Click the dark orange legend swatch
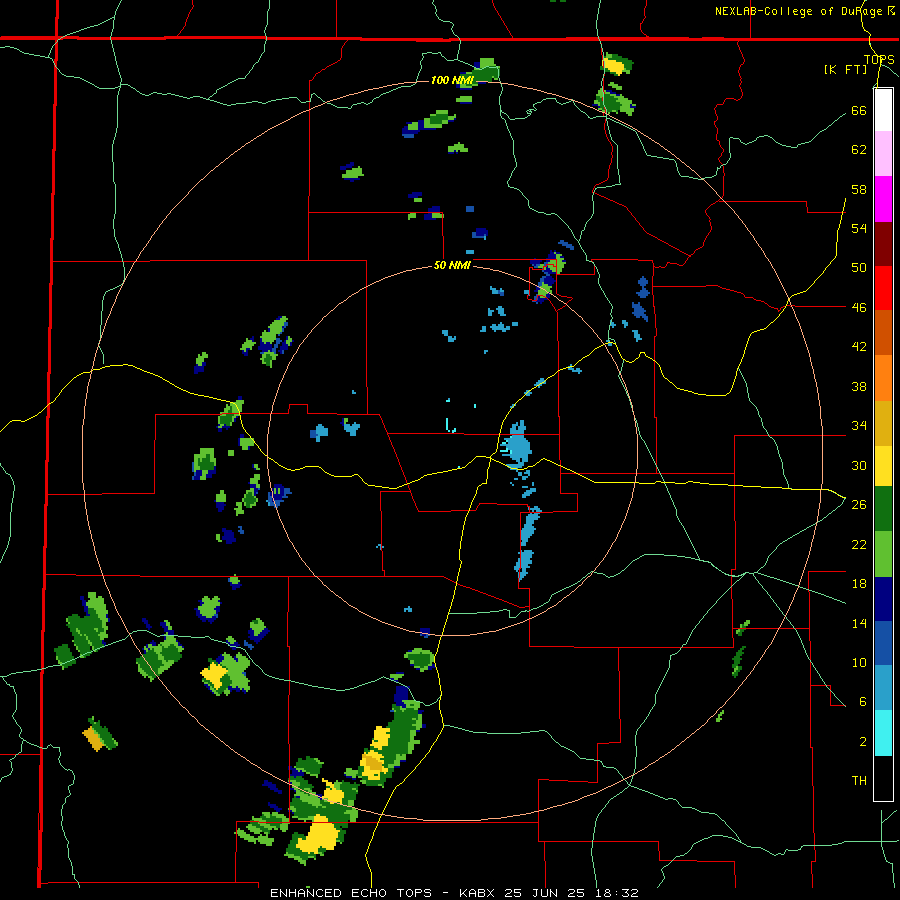 pyautogui.click(x=883, y=332)
